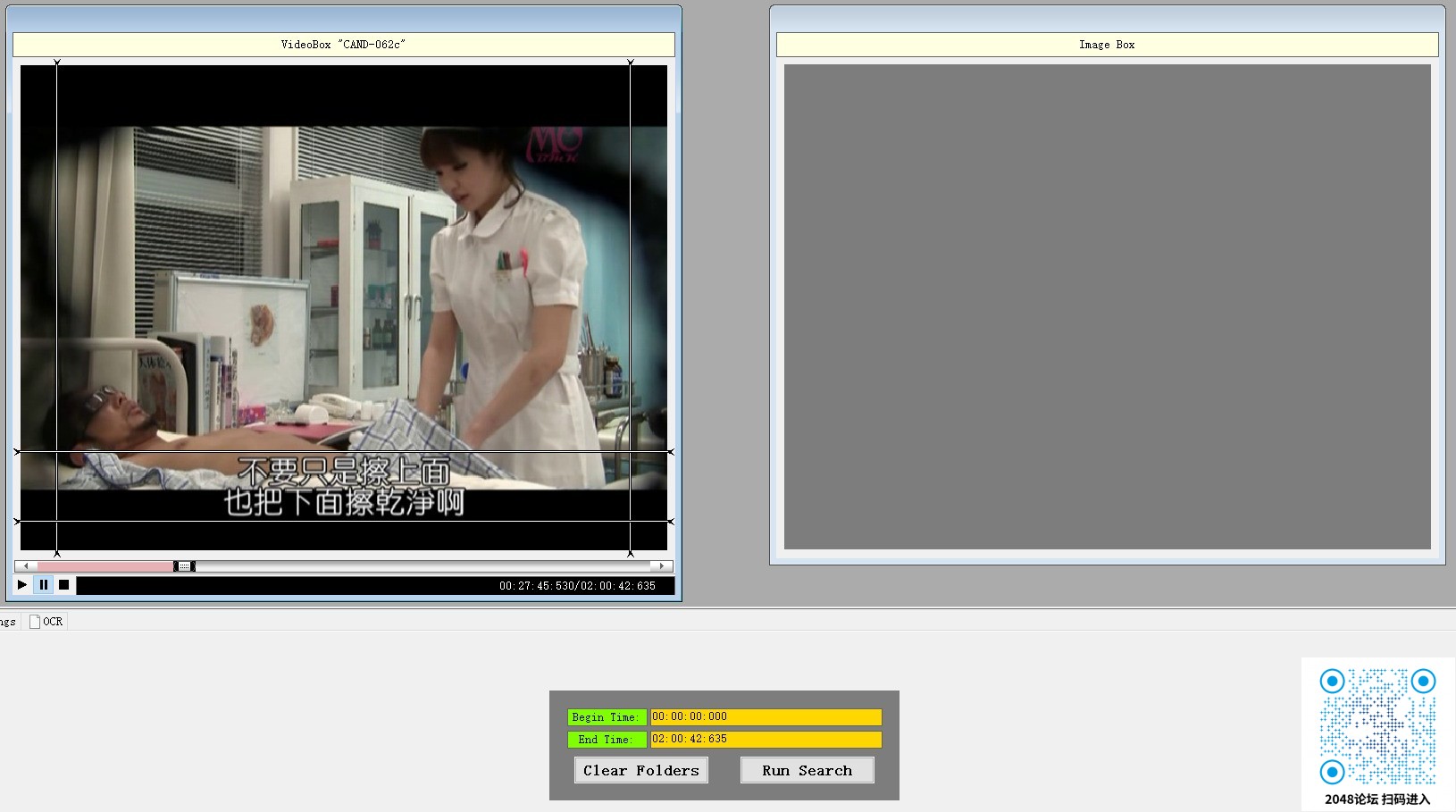The width and height of the screenshot is (1456, 812).
Task: Click the video seek slider thumb
Action: tap(184, 566)
